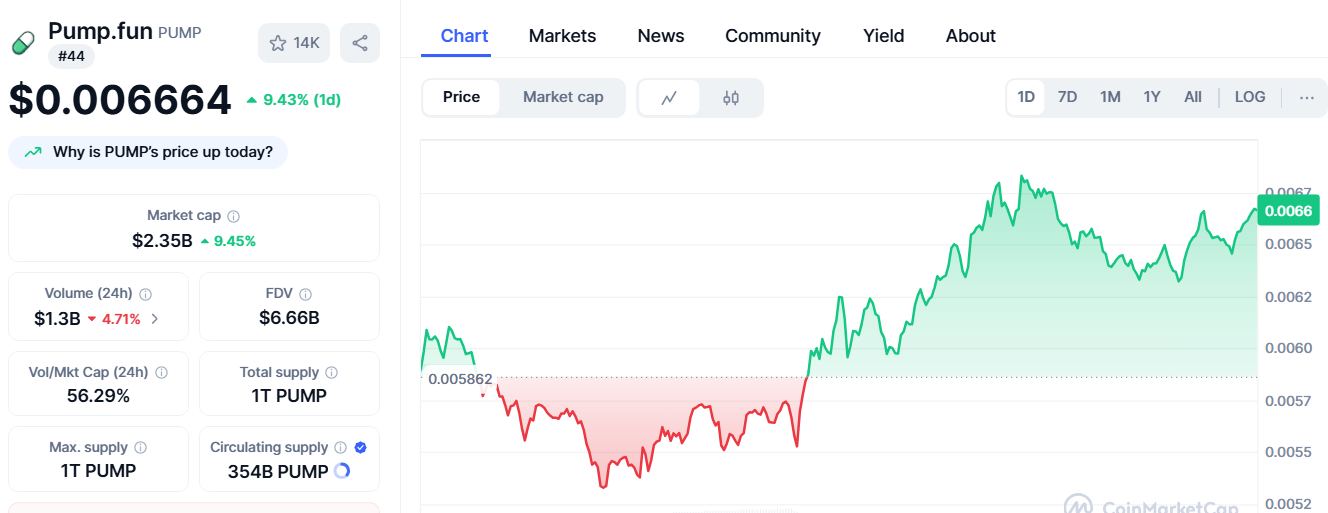Set chart range to All
Viewport: 1328px width, 513px height.
coord(1193,97)
